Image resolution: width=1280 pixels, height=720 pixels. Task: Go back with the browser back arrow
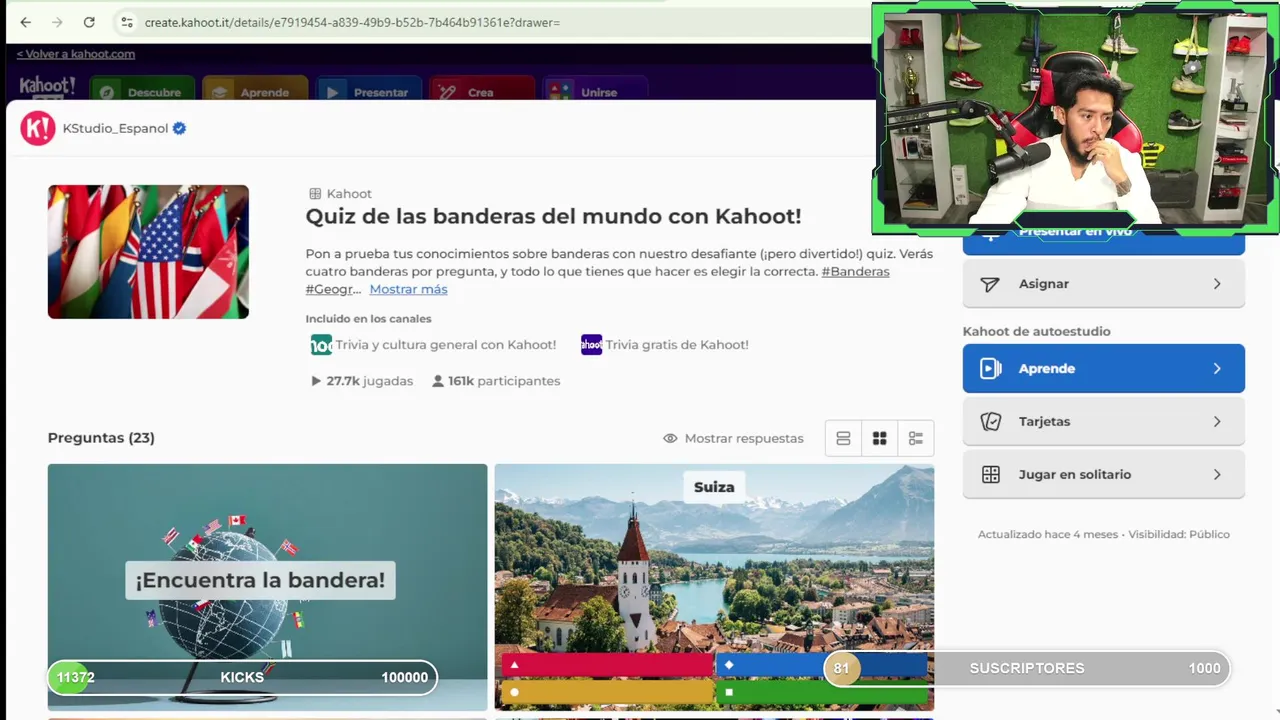tap(26, 22)
